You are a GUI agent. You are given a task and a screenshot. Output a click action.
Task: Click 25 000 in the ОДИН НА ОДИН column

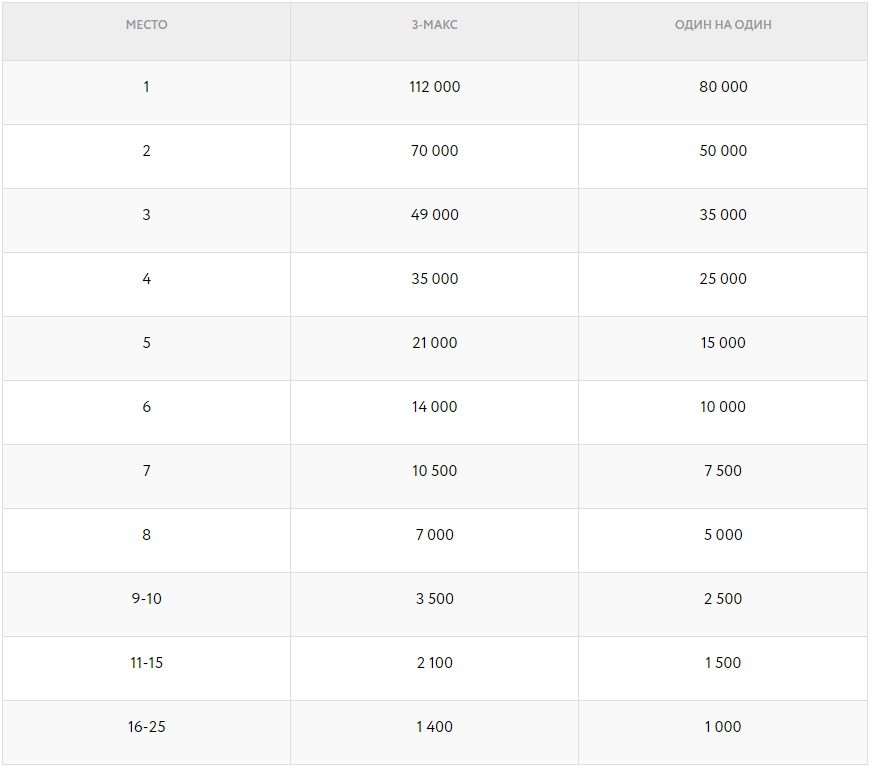point(723,279)
